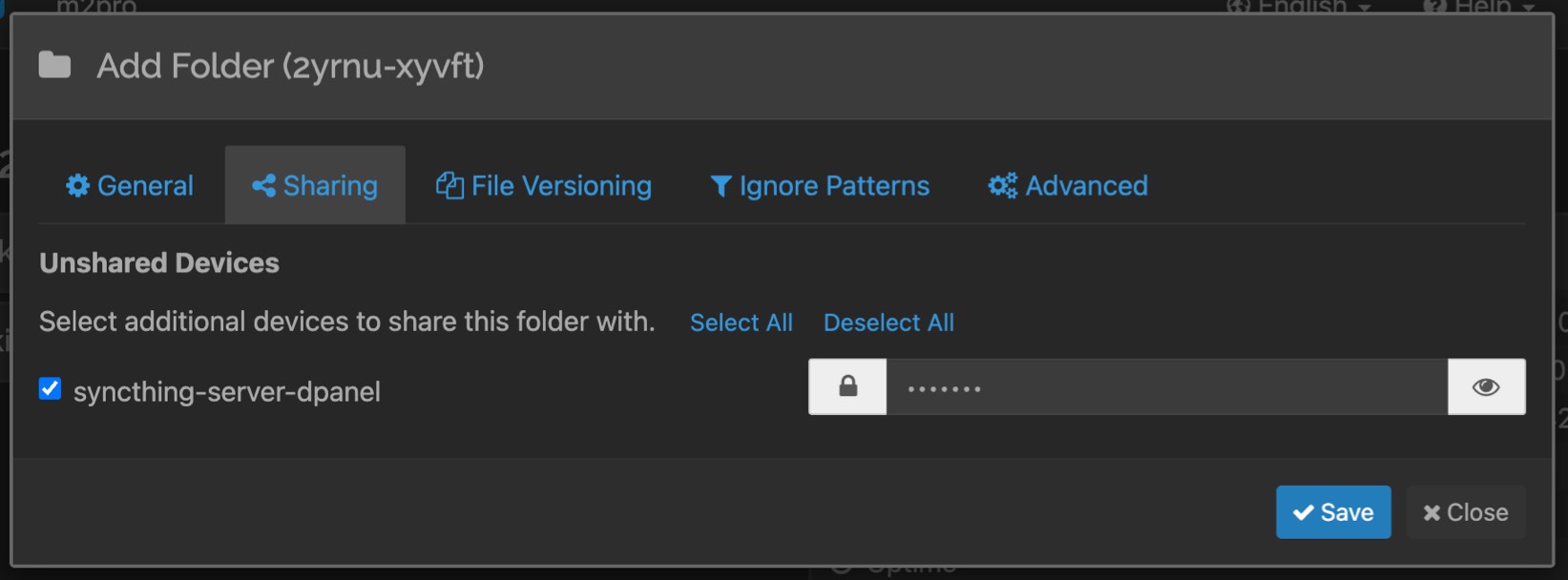Click the Add Folder (2yrnu-xyvft) dialog title
The width and height of the screenshot is (1568, 580).
coord(290,67)
